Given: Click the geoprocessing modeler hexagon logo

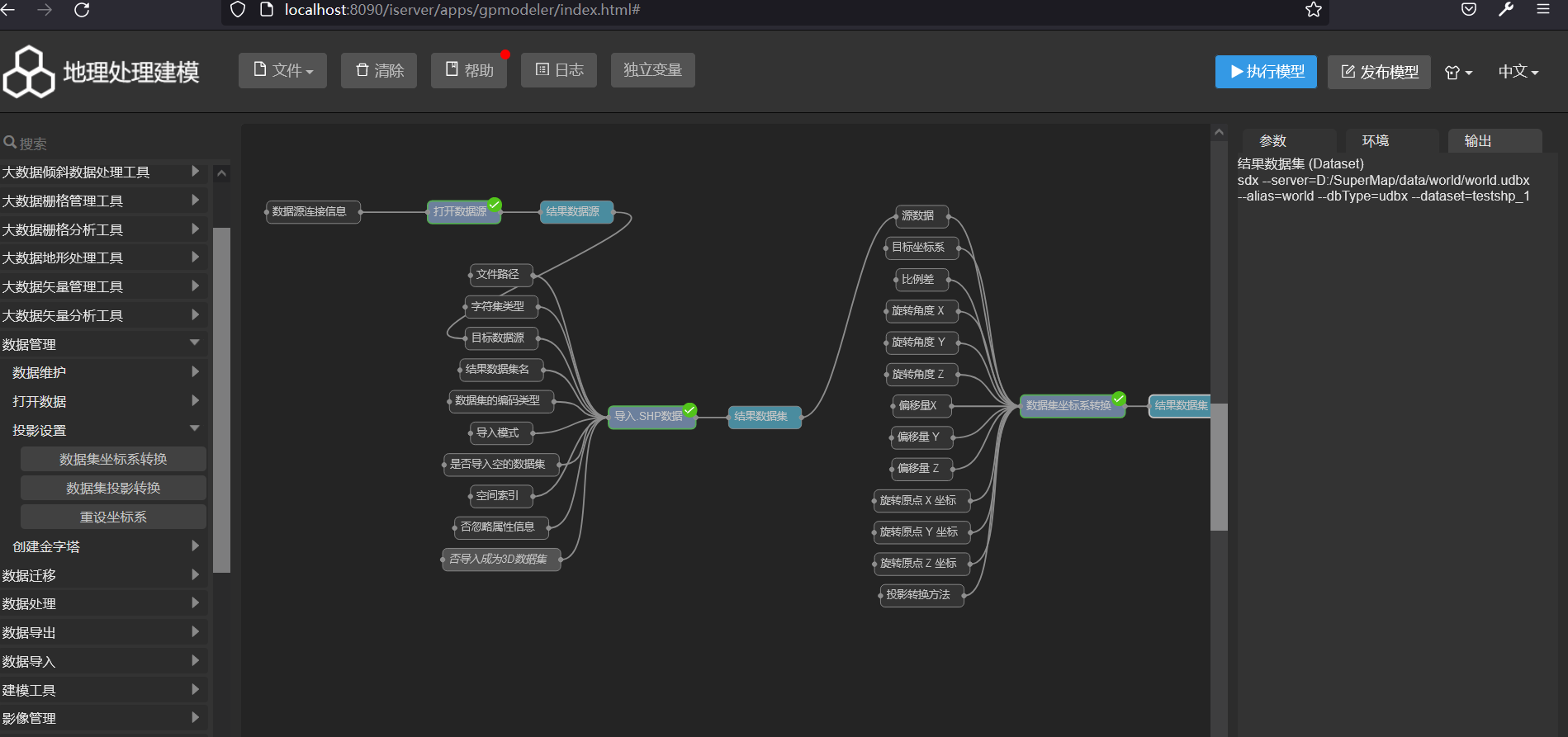Looking at the screenshot, I should (29, 72).
